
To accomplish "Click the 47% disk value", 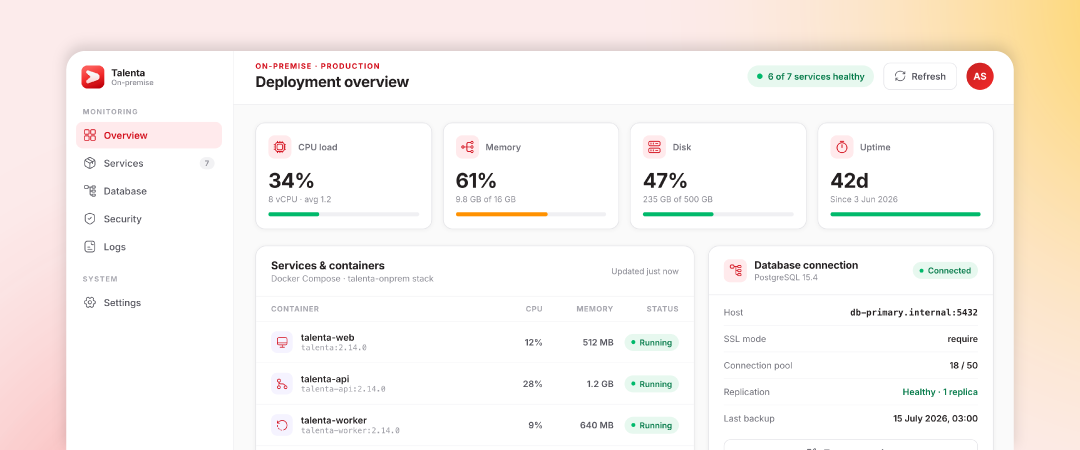I will [x=665, y=181].
